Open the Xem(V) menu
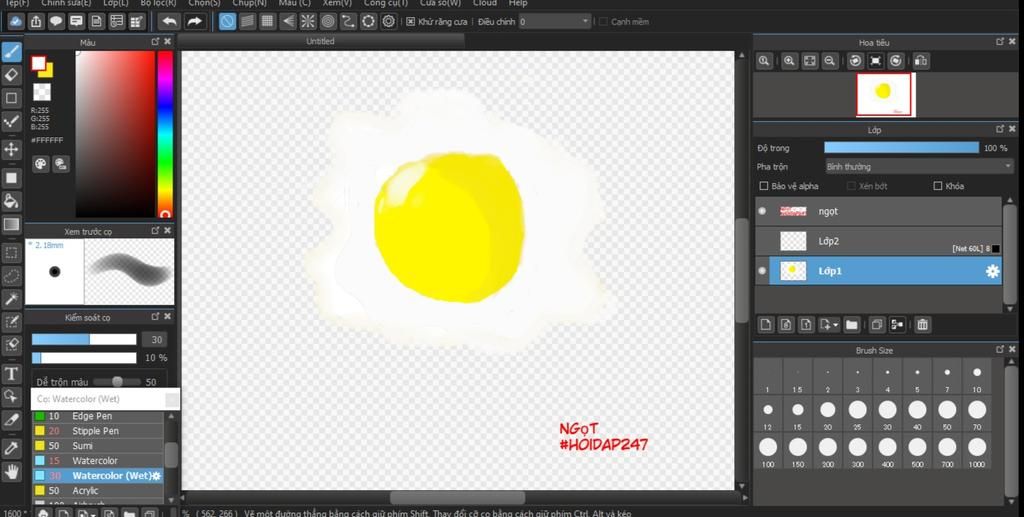This screenshot has height=517, width=1024. click(337, 3)
